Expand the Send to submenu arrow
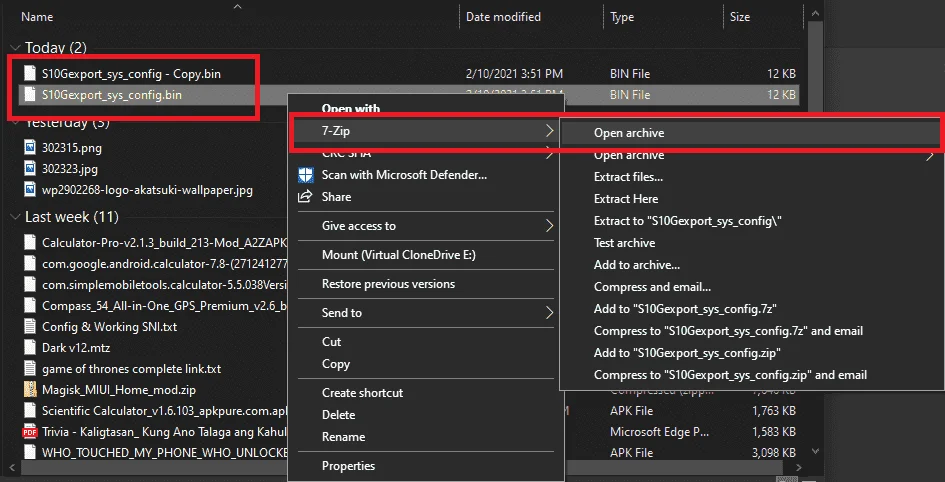 click(549, 313)
